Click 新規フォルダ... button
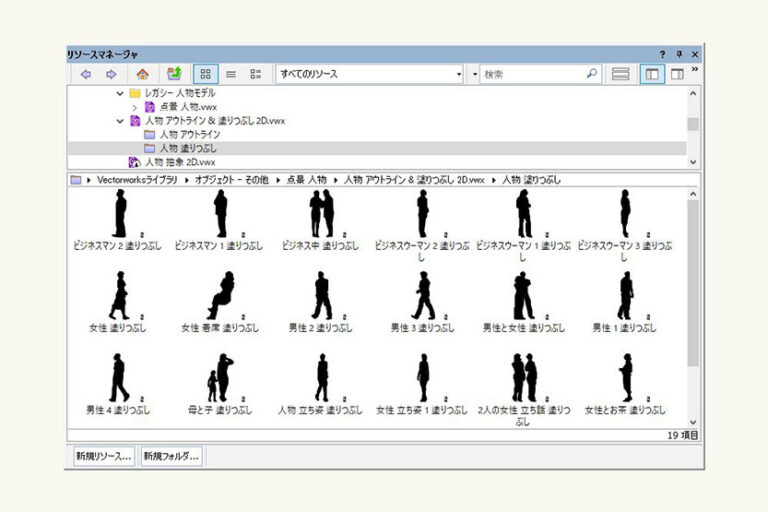Screen dimensions: 768x512 click(171, 456)
